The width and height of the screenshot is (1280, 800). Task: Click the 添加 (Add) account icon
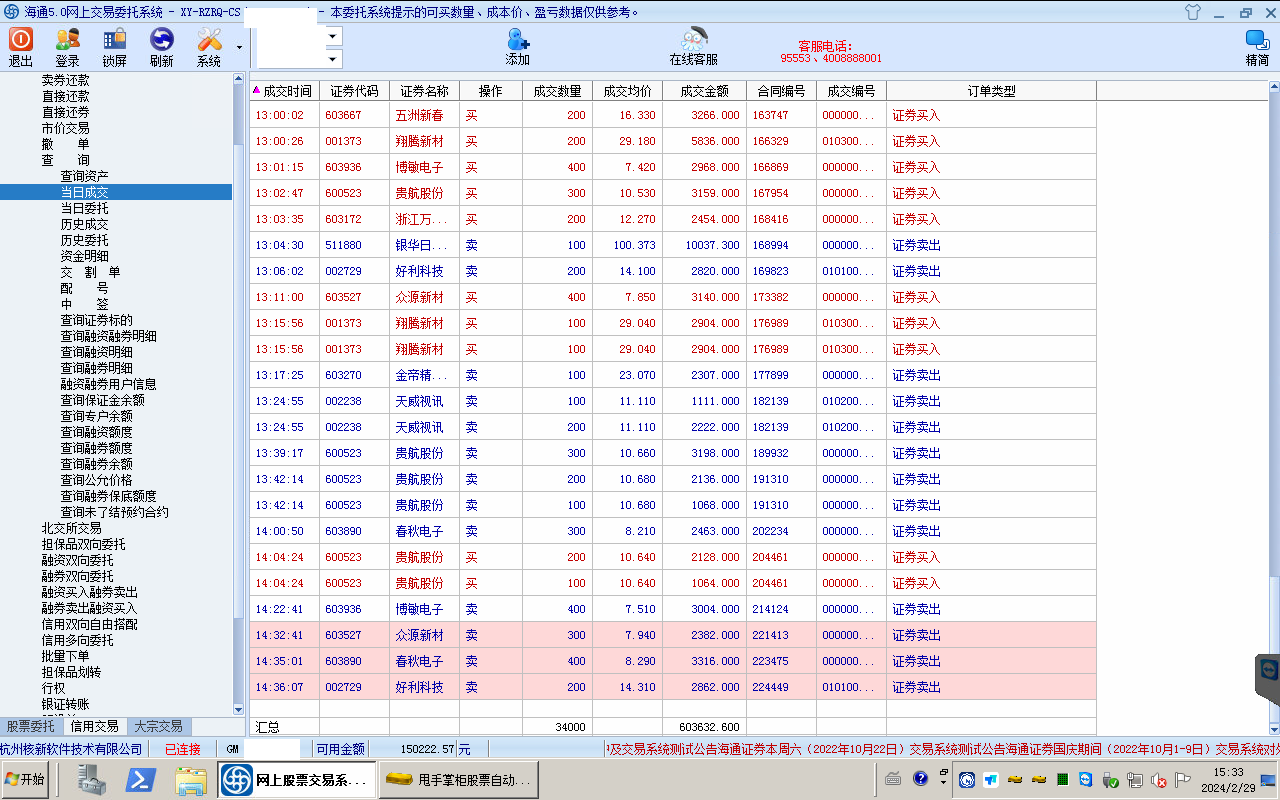pyautogui.click(x=518, y=46)
